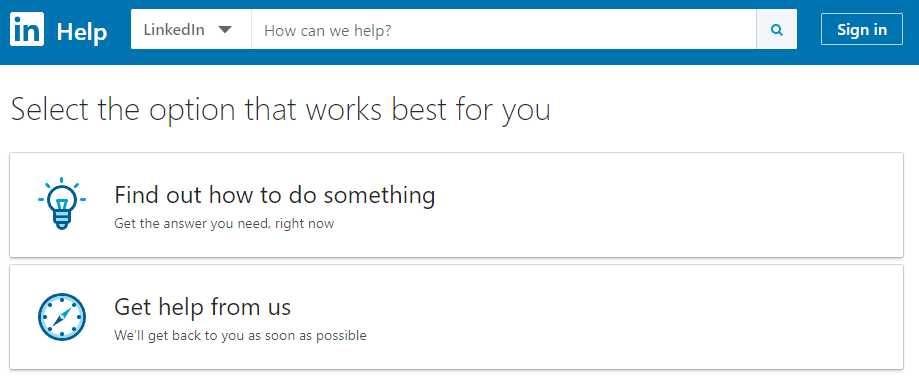Open the Help home text link

[x=82, y=31]
